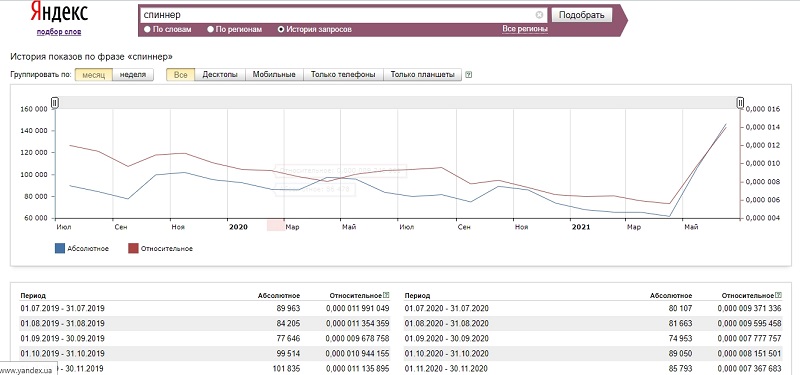The width and height of the screenshot is (800, 375).
Task: Click the period 01.08.2019 - 31.08.2019
Action: 63,323
